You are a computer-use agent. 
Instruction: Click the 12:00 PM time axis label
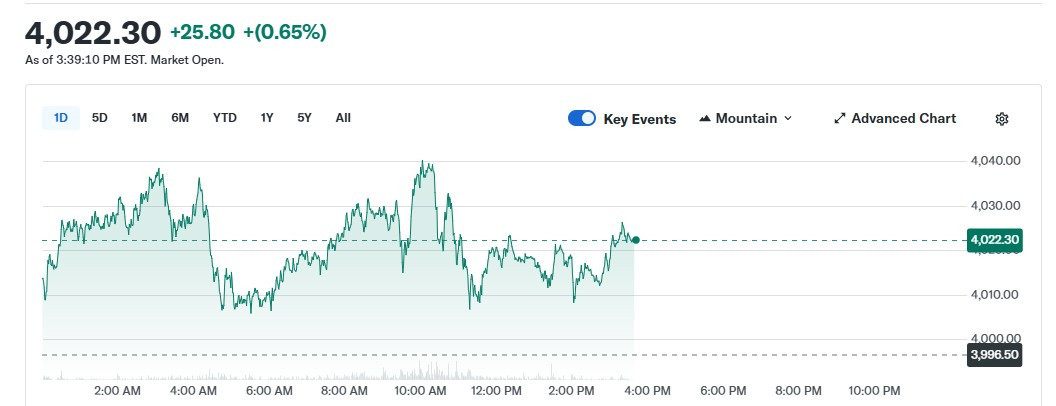click(496, 390)
